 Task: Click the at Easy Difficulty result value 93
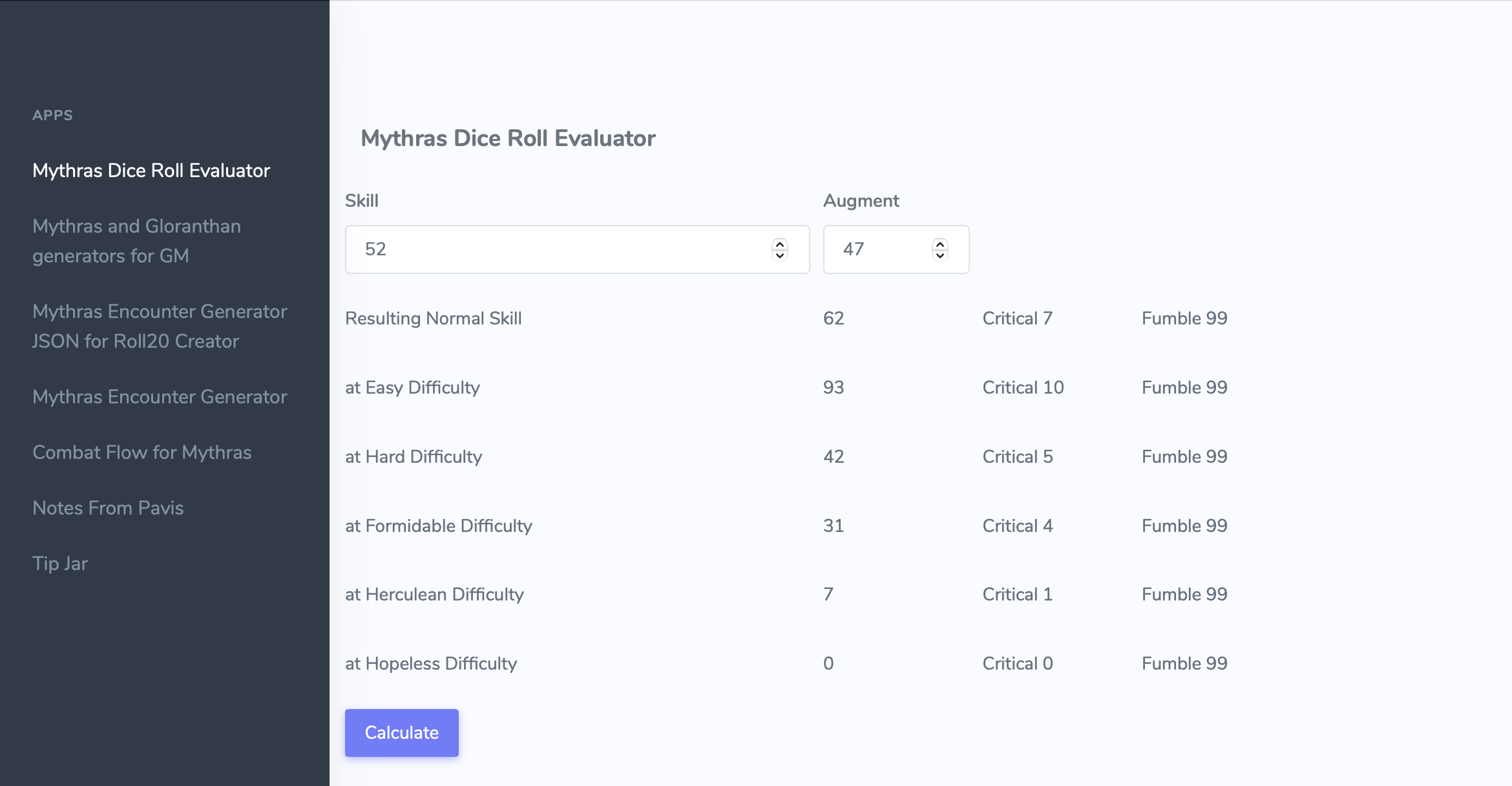[x=834, y=388]
